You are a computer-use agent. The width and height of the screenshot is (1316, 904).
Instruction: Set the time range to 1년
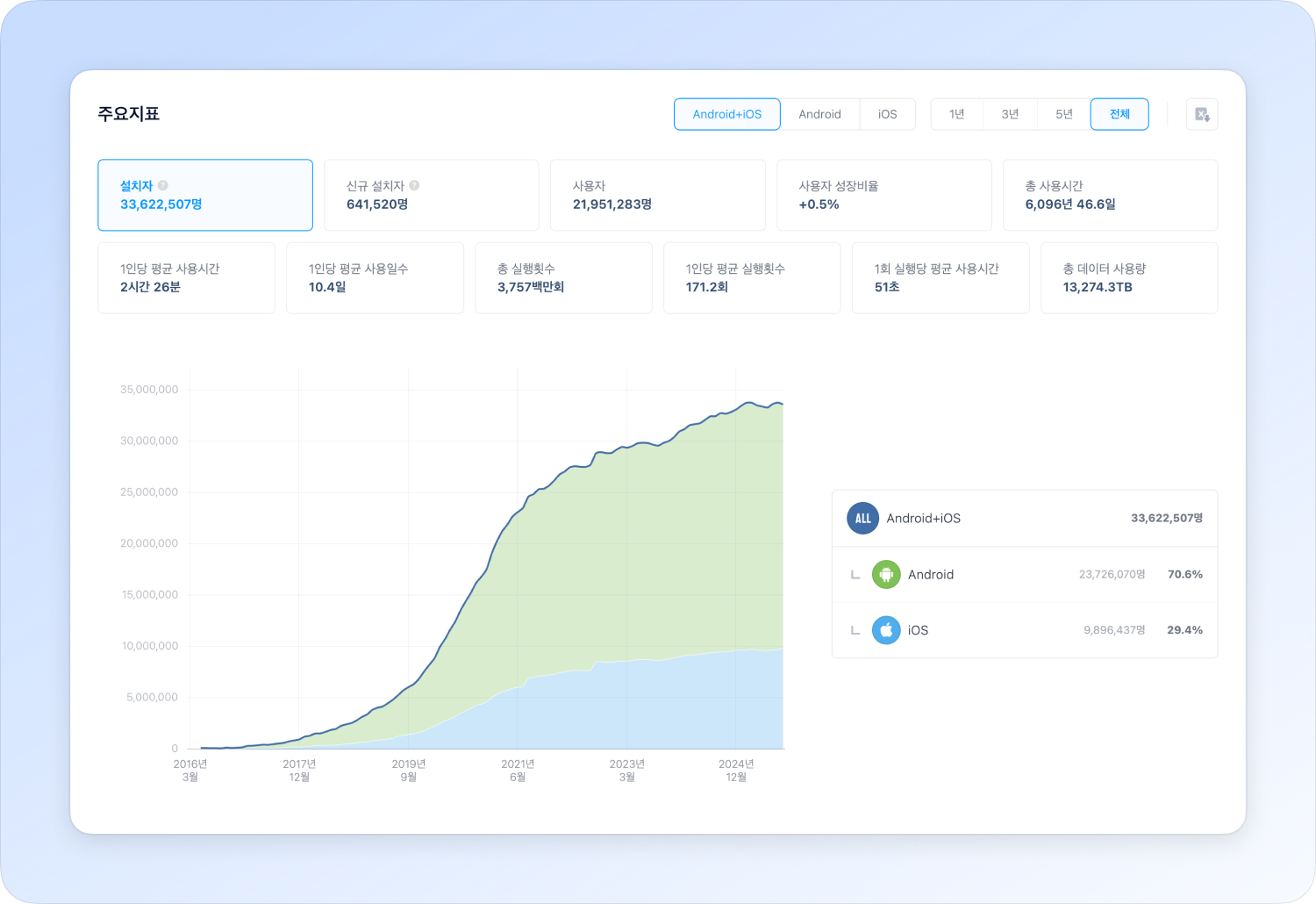(956, 114)
